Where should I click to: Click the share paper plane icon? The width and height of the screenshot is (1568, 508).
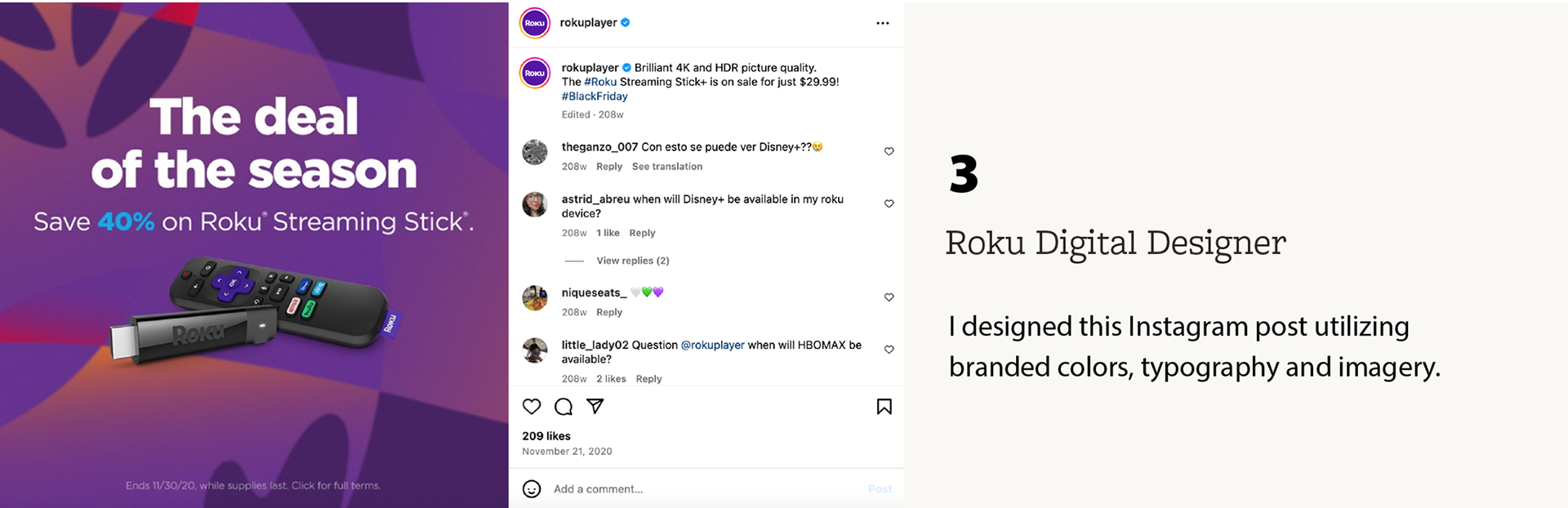[x=595, y=406]
